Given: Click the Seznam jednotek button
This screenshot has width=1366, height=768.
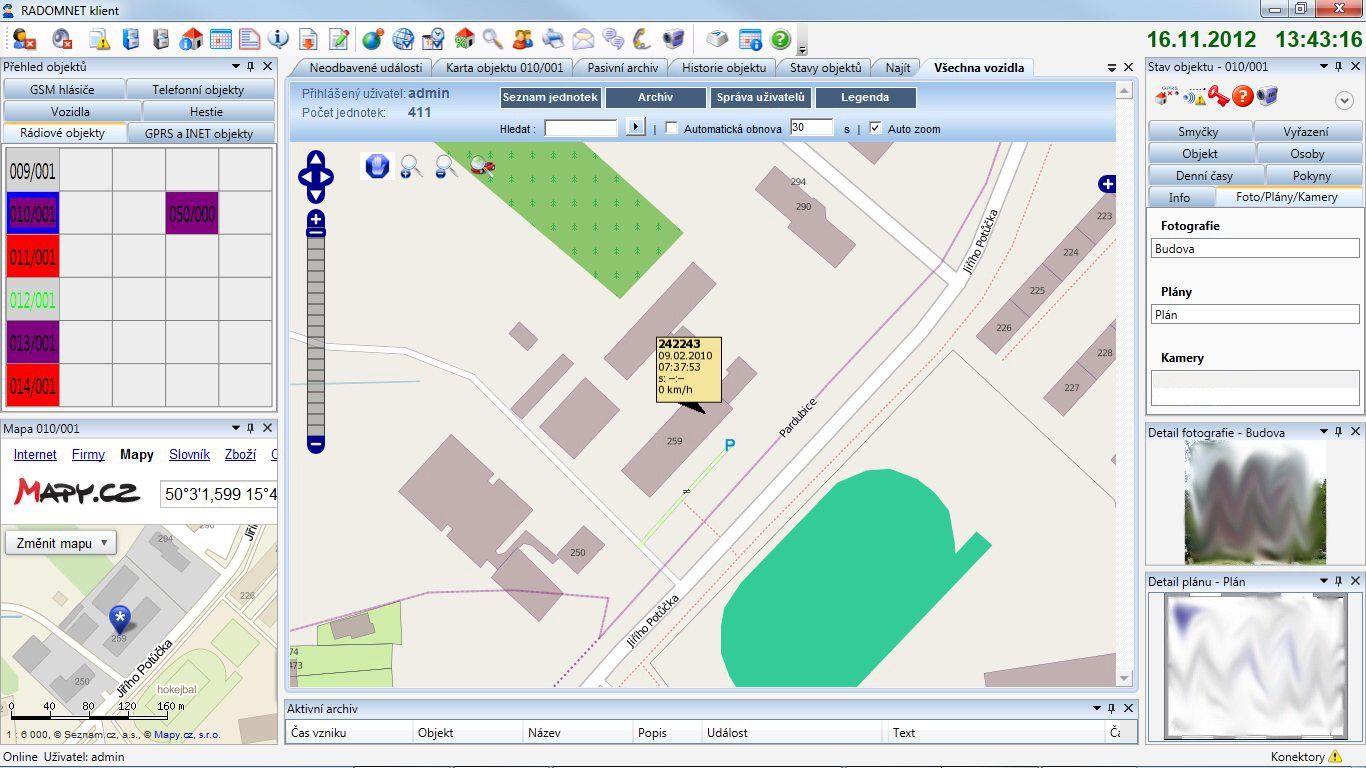Looking at the screenshot, I should [550, 98].
